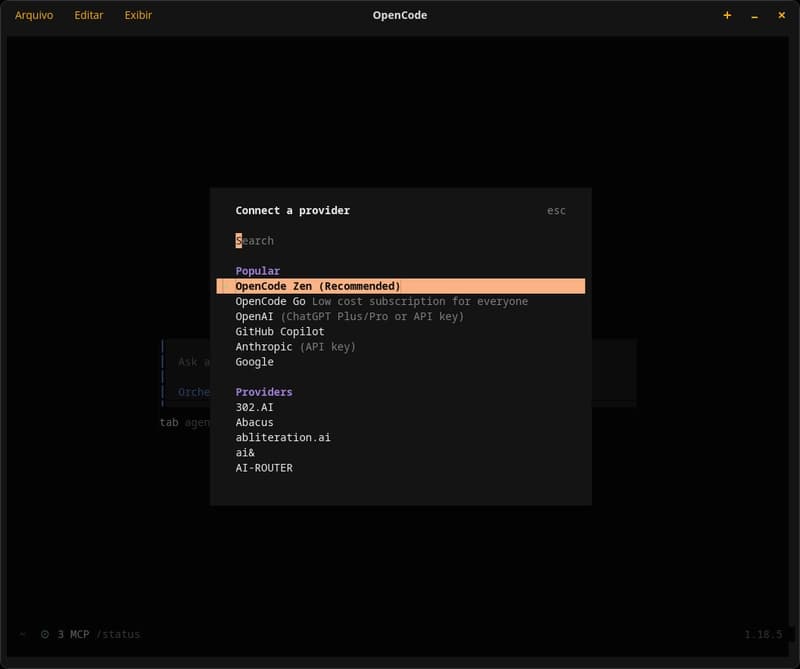800x669 pixels.
Task: Click the version number 1.18.5
Action: 763,634
